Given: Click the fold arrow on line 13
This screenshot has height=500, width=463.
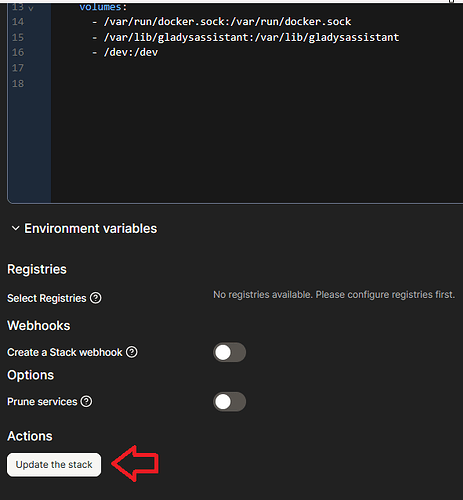Looking at the screenshot, I should point(31,8).
